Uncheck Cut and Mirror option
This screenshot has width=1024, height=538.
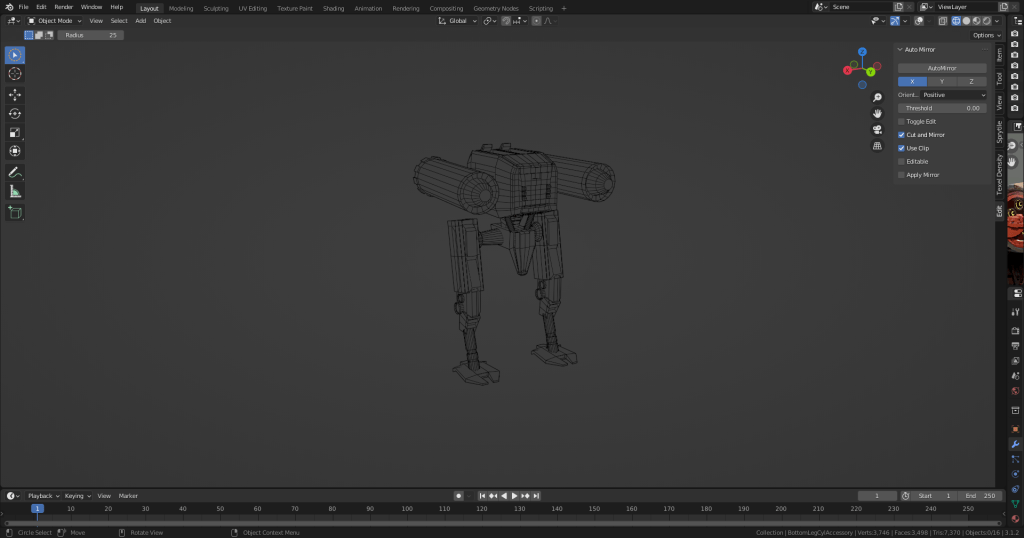[901, 134]
